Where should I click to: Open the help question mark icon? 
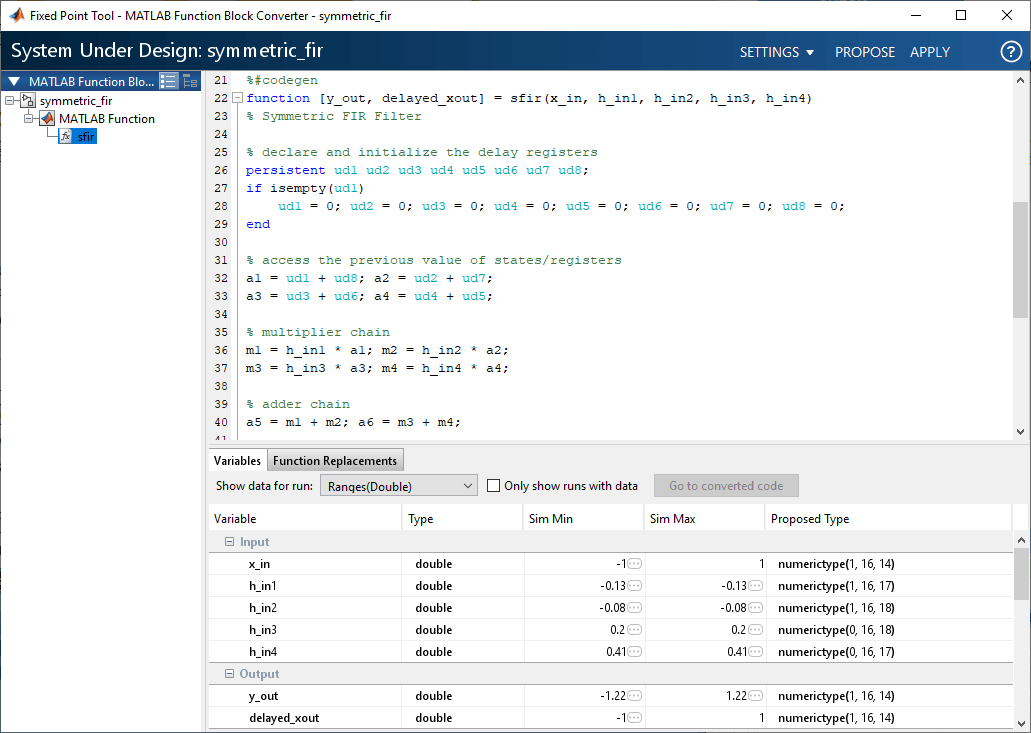point(1010,52)
